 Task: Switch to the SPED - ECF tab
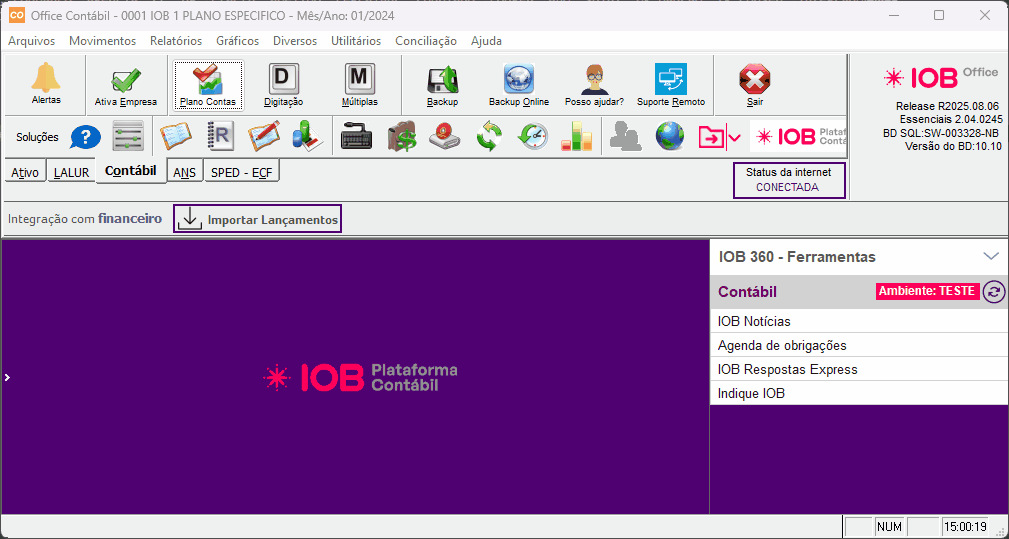[242, 172]
